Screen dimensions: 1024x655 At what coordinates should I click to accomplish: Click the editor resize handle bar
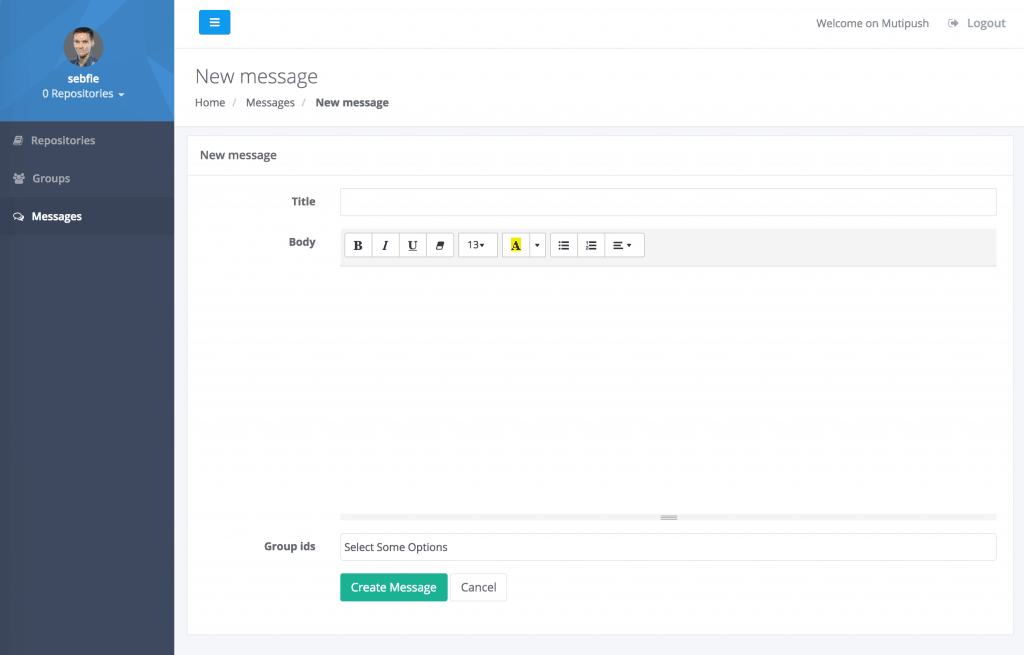pos(668,517)
